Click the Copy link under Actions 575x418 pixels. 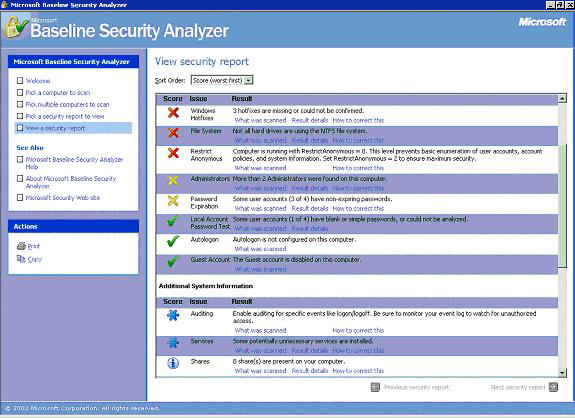[35, 259]
